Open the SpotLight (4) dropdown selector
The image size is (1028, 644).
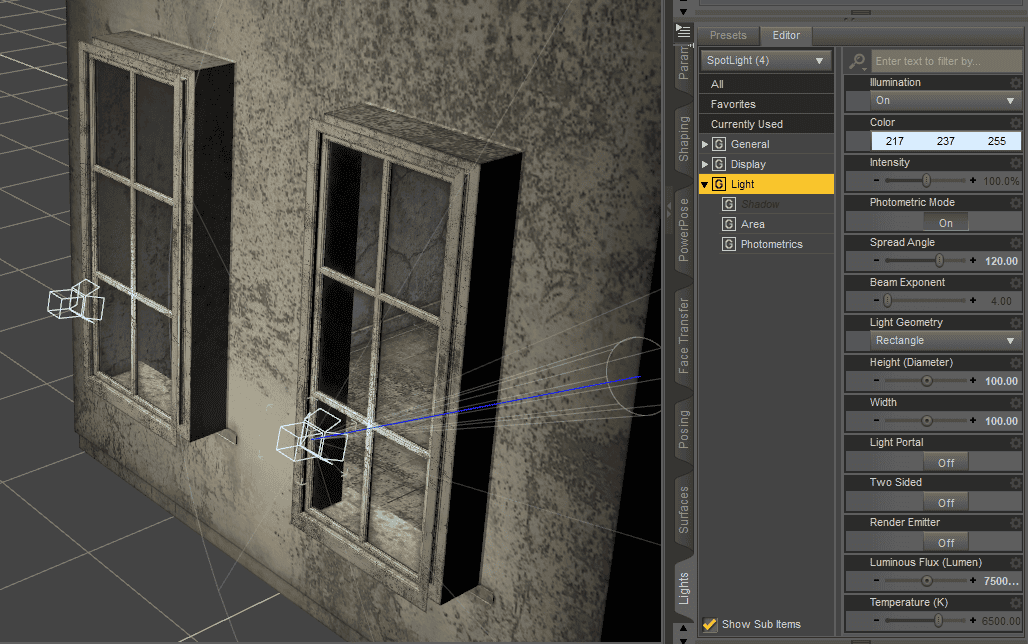765,60
